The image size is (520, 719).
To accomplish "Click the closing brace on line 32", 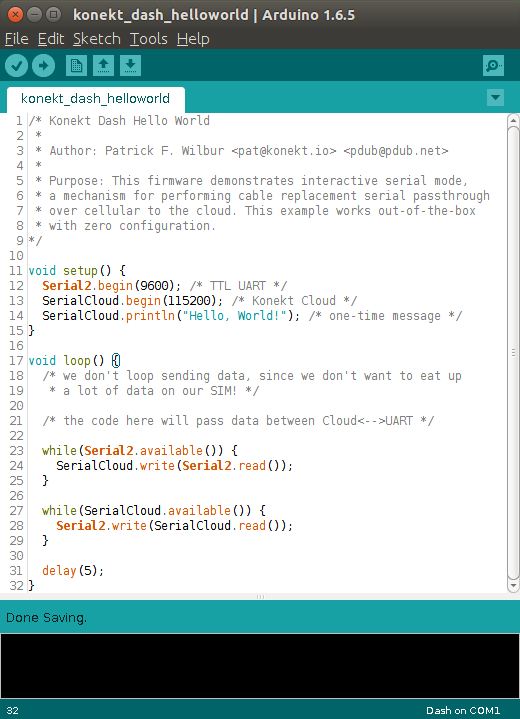I will tap(31, 586).
